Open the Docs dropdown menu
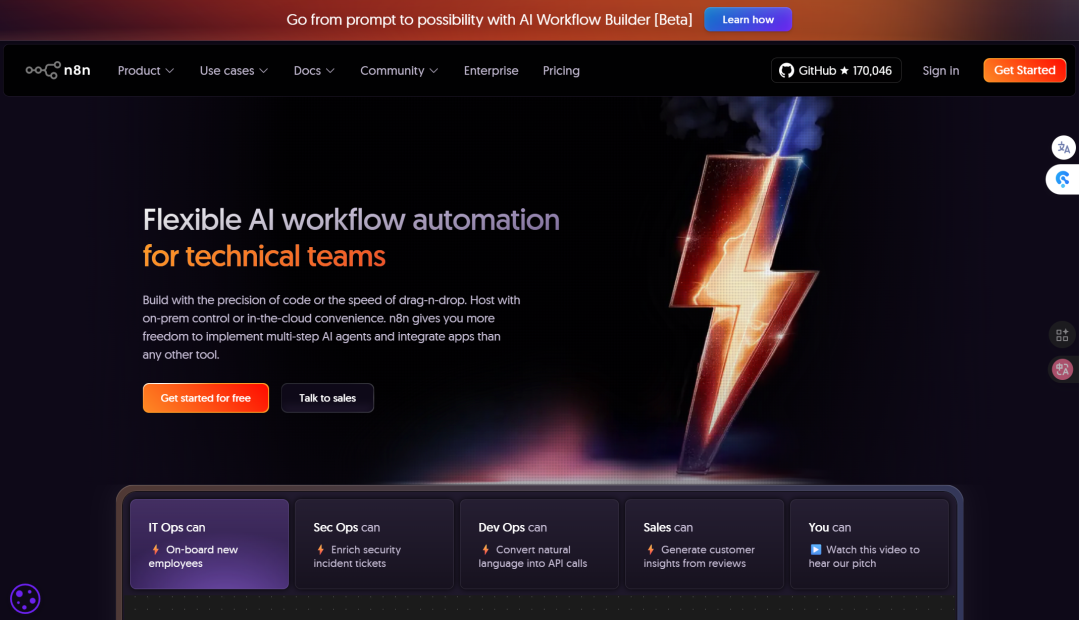 (314, 71)
